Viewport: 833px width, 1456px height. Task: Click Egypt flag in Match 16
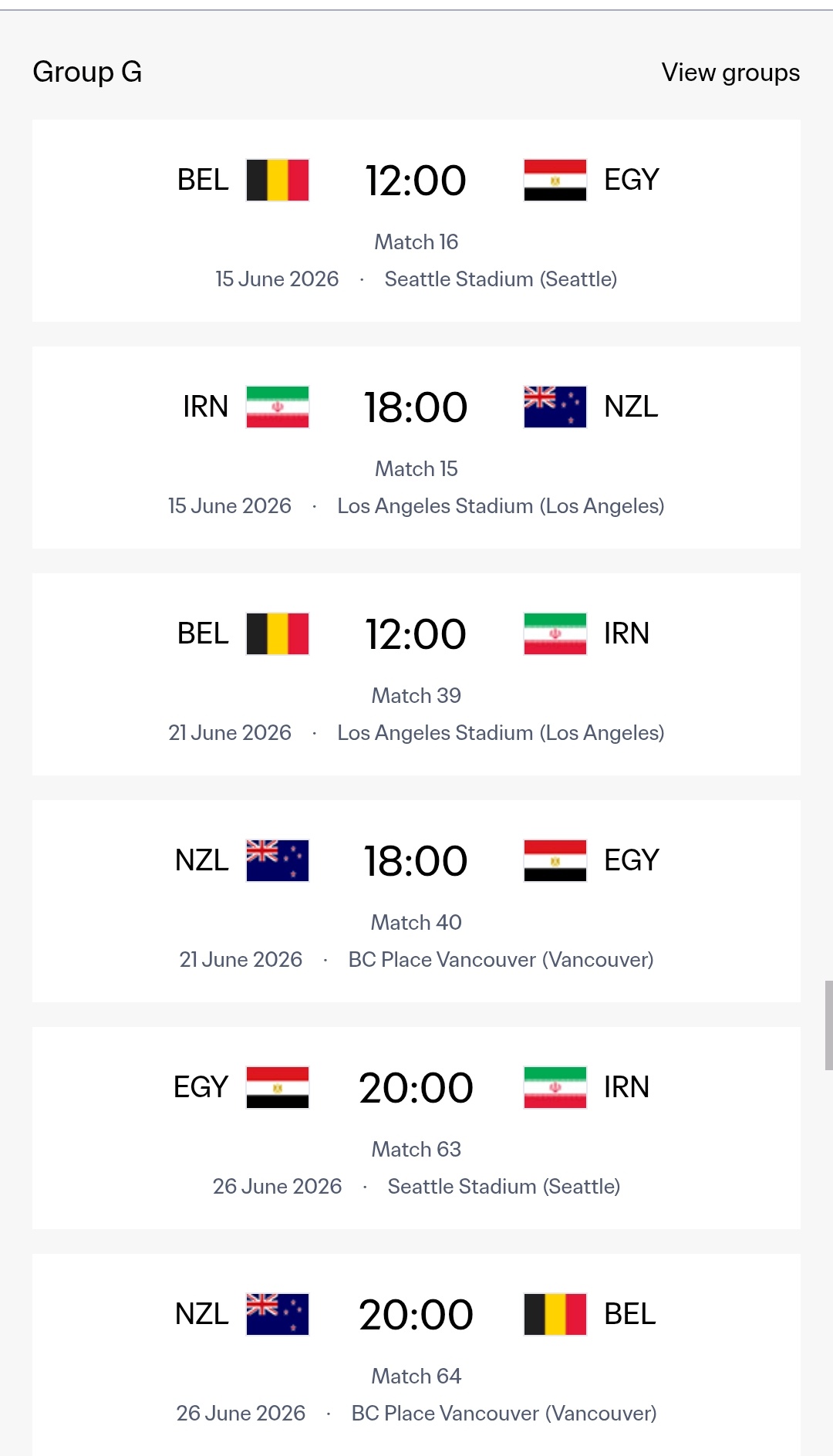(x=555, y=181)
